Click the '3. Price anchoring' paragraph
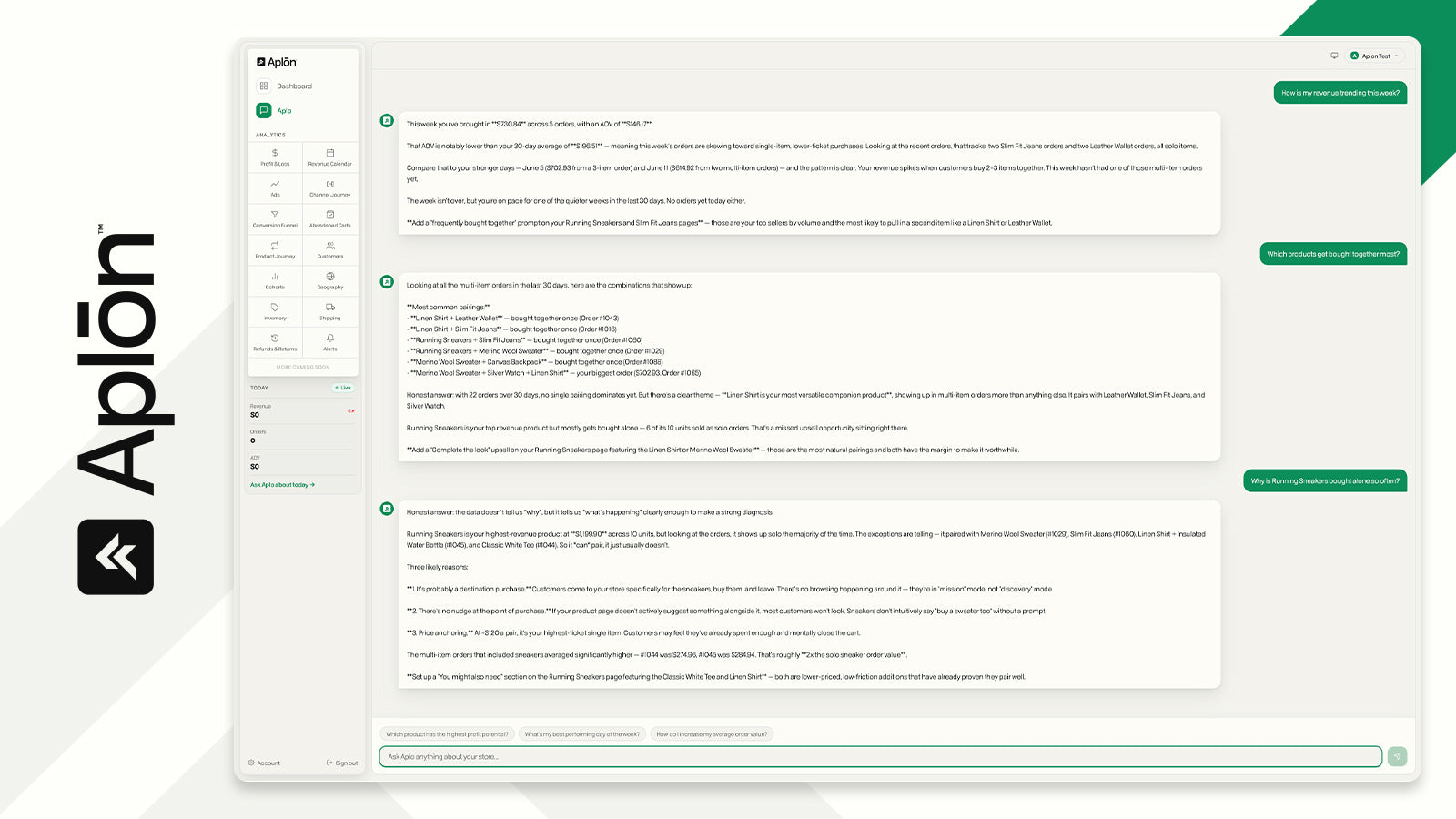Screen dimensions: 1456x819 [633, 632]
